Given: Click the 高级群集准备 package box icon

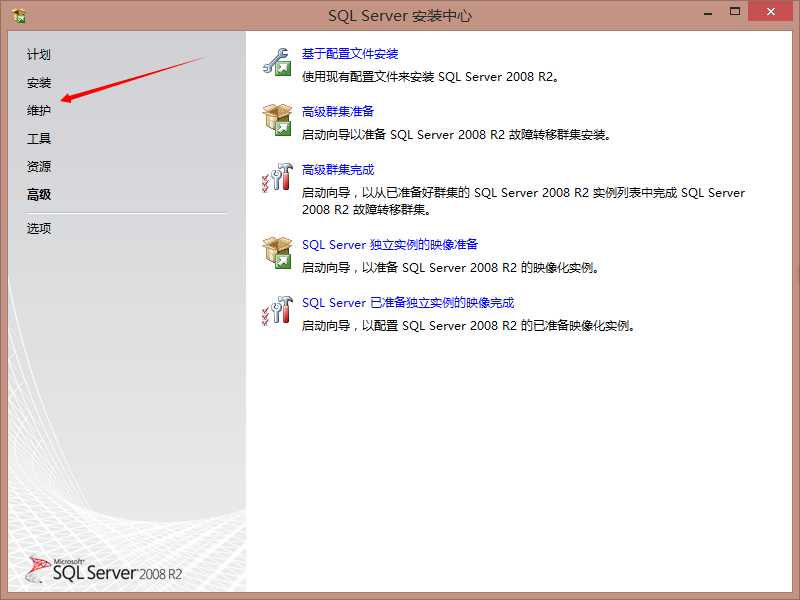Looking at the screenshot, I should click(277, 120).
